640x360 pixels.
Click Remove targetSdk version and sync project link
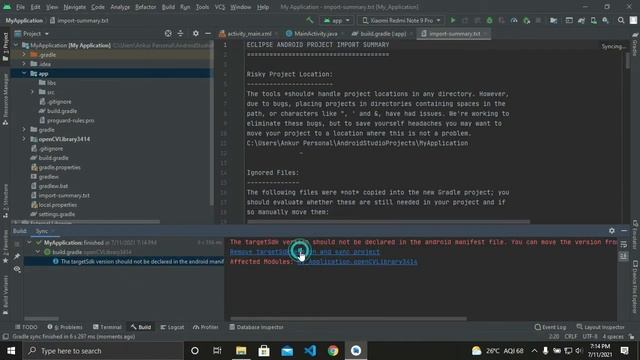305,252
